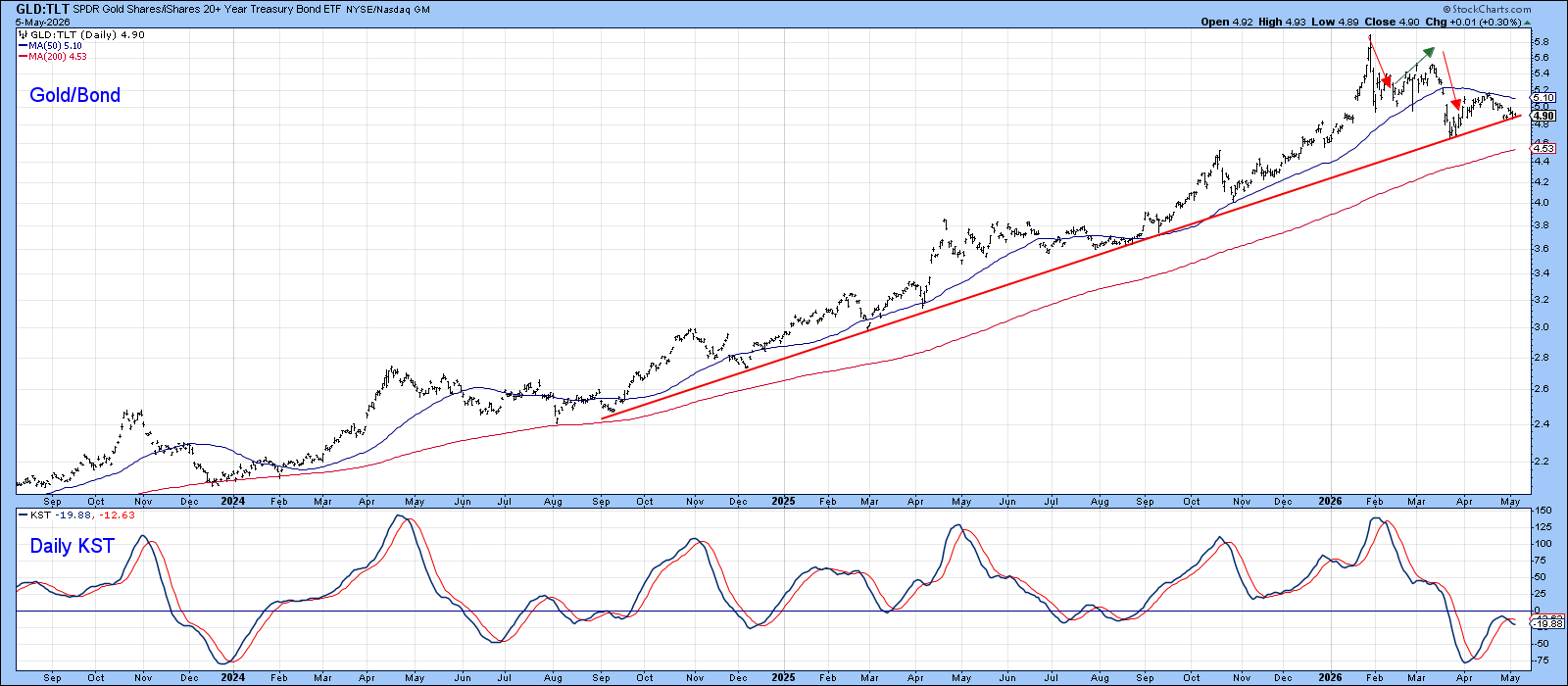Click the 5.10 MA(50) price tag on axis
This screenshot has width=1568, height=686.
pyautogui.click(x=1543, y=98)
